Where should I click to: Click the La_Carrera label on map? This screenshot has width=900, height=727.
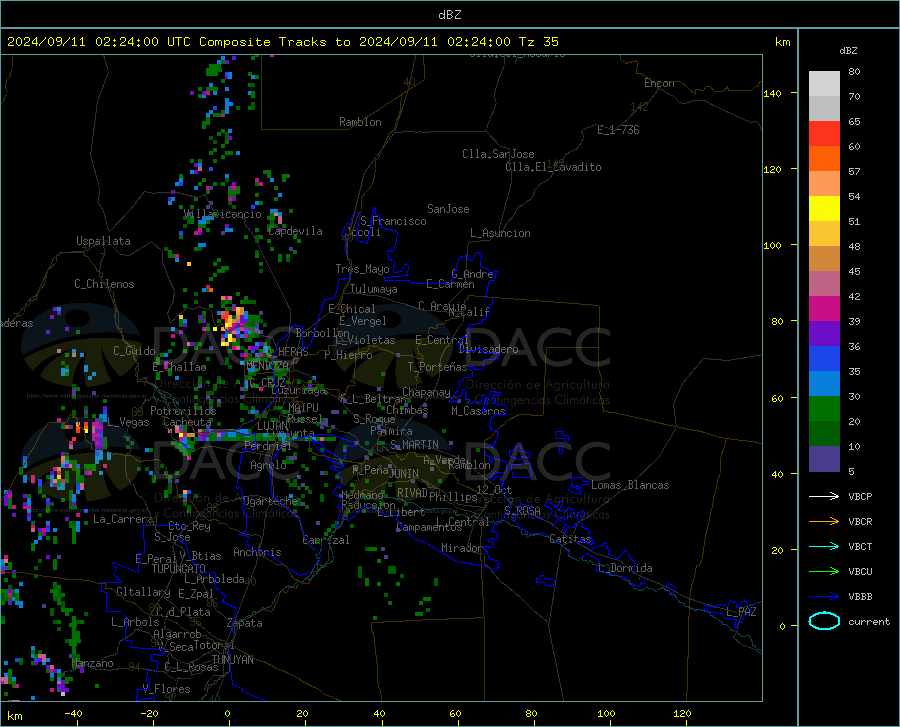tap(123, 519)
